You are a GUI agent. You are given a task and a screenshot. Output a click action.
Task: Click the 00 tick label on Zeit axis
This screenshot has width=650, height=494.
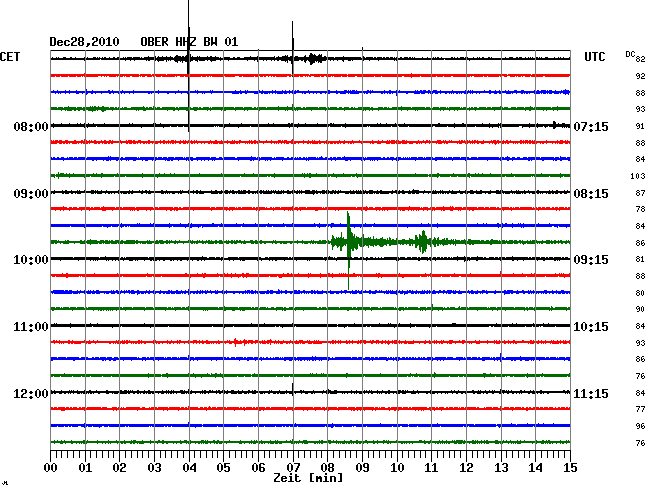50,467
